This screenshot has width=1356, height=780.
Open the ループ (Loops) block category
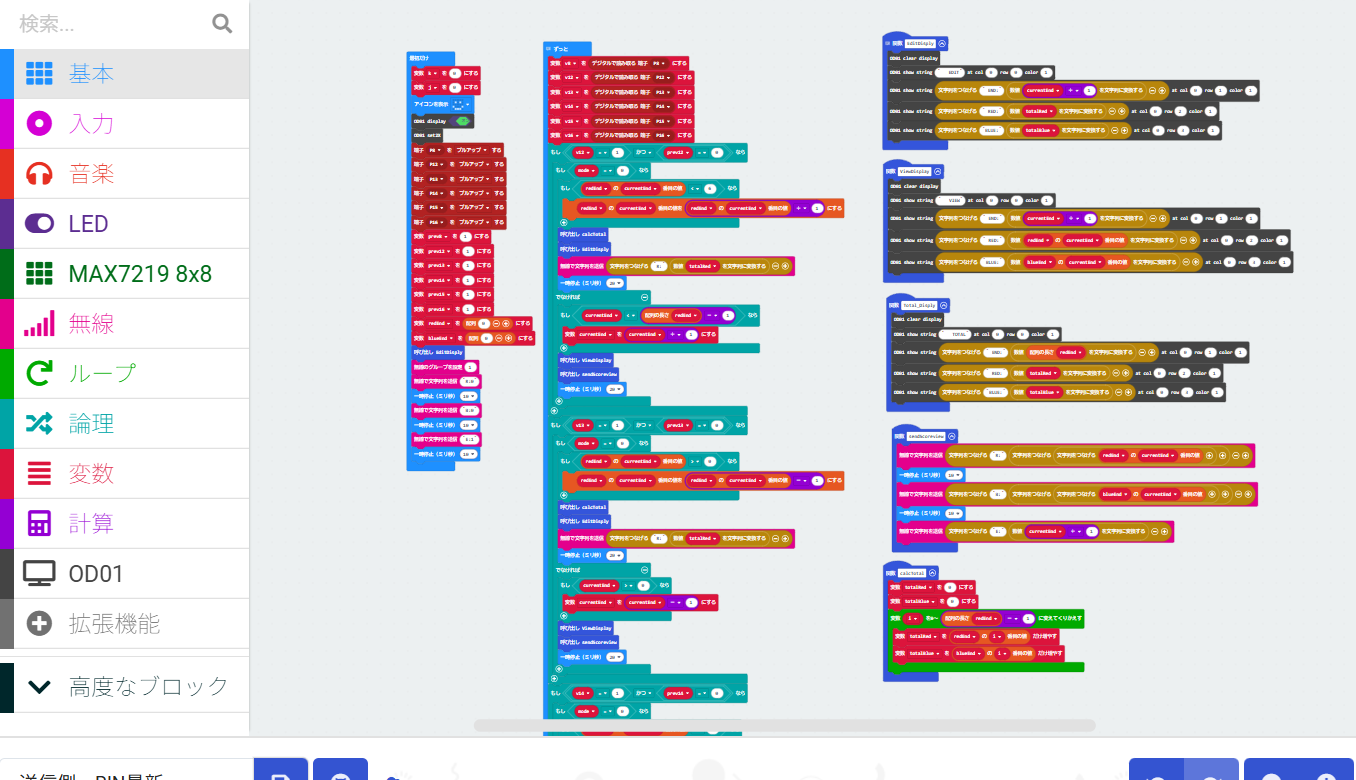coord(101,374)
